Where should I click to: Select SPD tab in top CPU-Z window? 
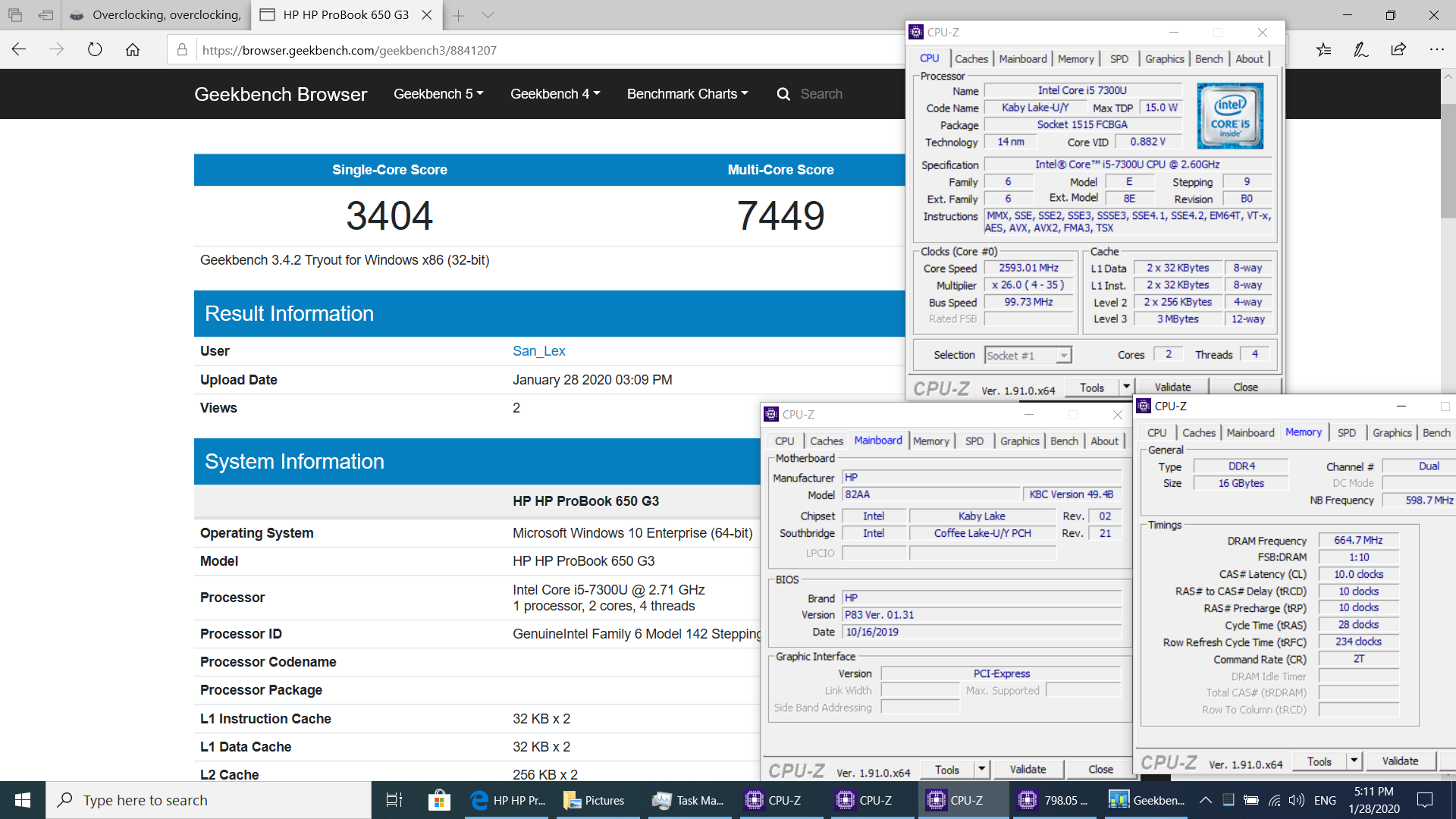[1119, 58]
